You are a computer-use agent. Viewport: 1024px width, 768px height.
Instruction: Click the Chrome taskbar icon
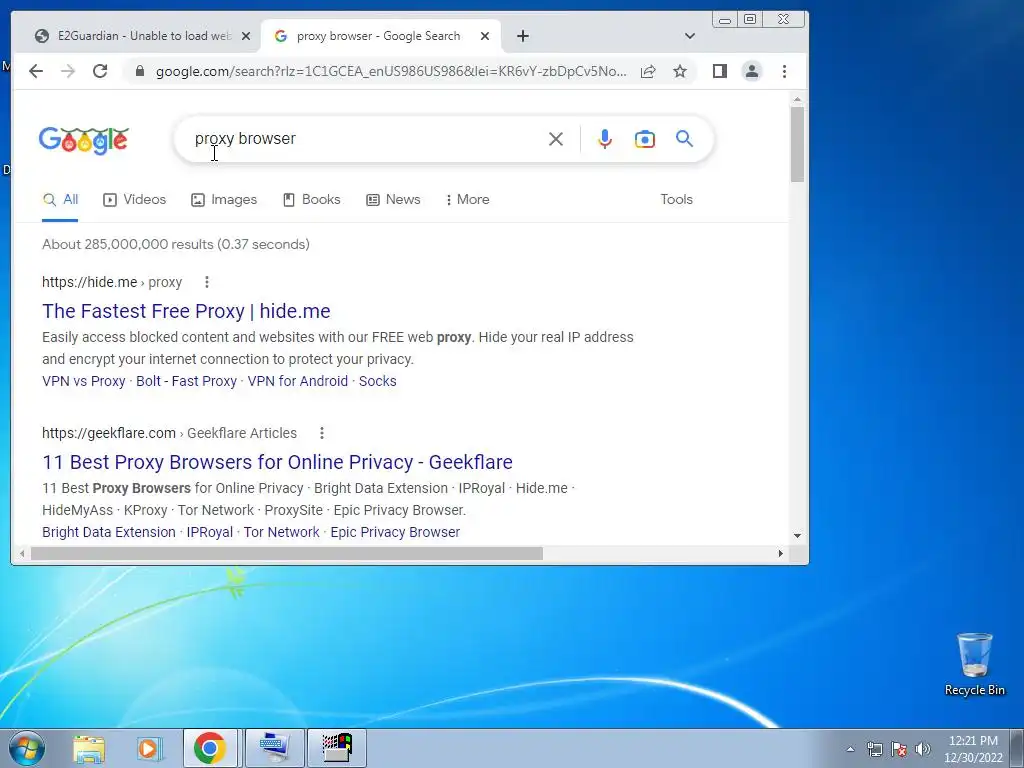[x=210, y=748]
